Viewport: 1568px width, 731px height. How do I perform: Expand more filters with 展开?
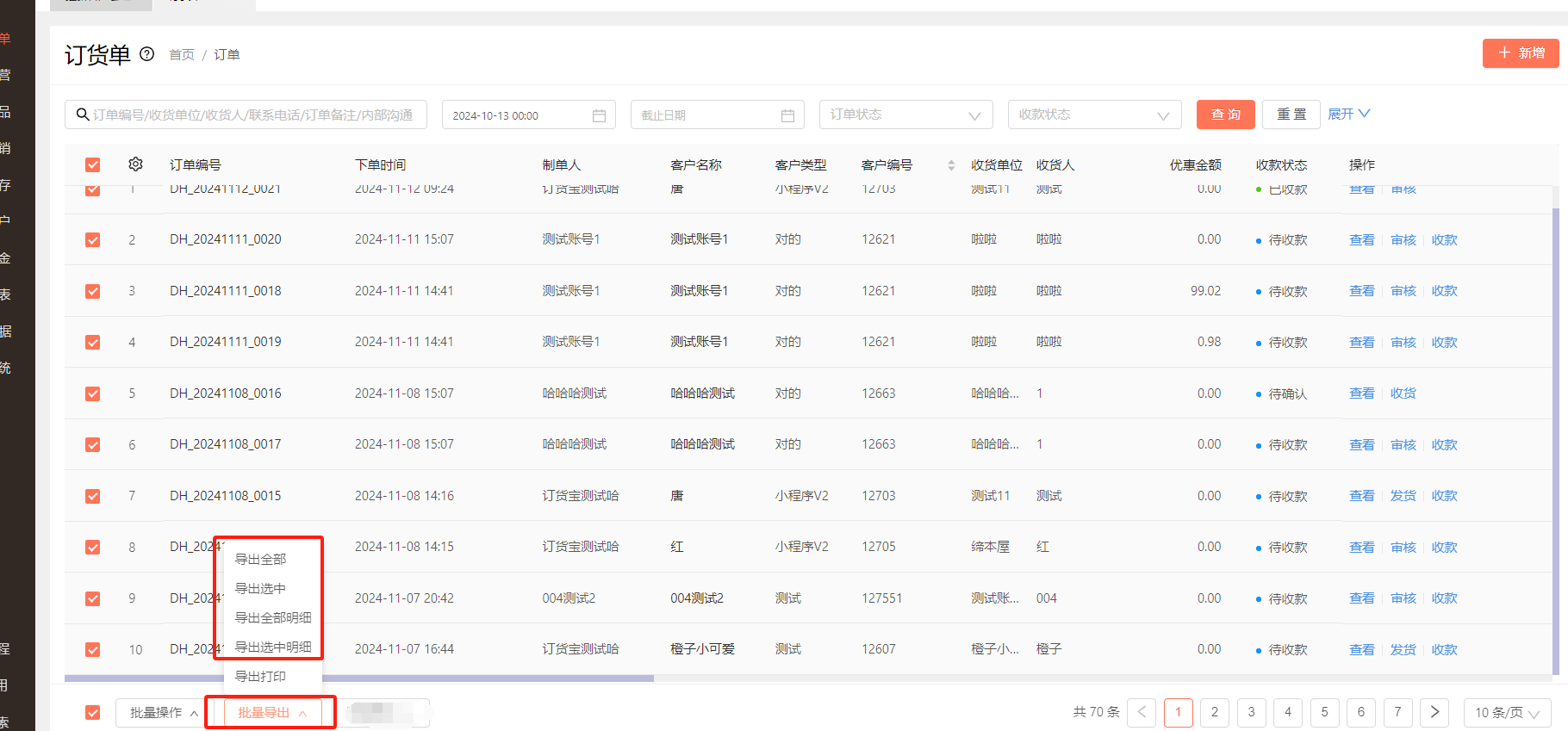pos(1348,114)
